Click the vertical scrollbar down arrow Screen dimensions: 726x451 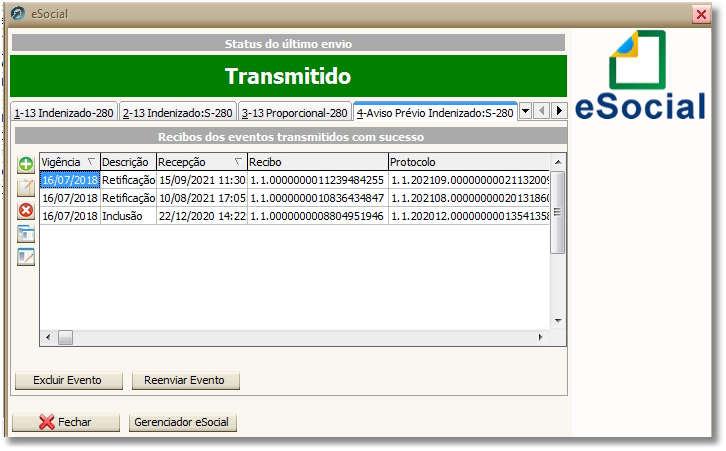[x=558, y=321]
